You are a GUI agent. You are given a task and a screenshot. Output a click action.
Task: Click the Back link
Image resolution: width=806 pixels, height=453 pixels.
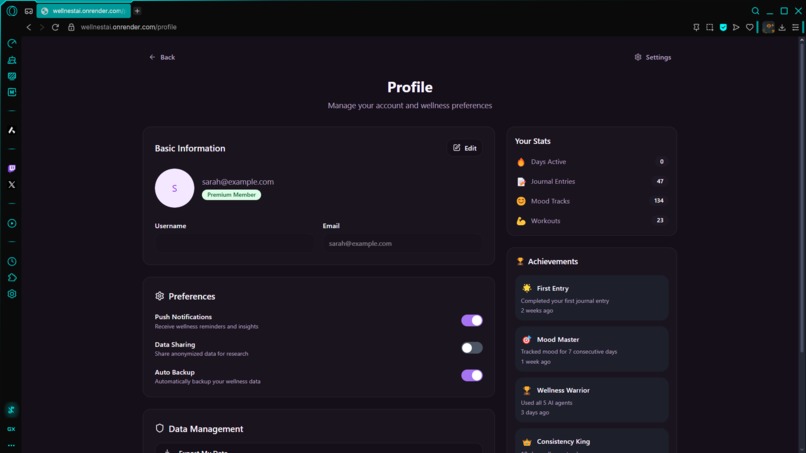(x=162, y=57)
